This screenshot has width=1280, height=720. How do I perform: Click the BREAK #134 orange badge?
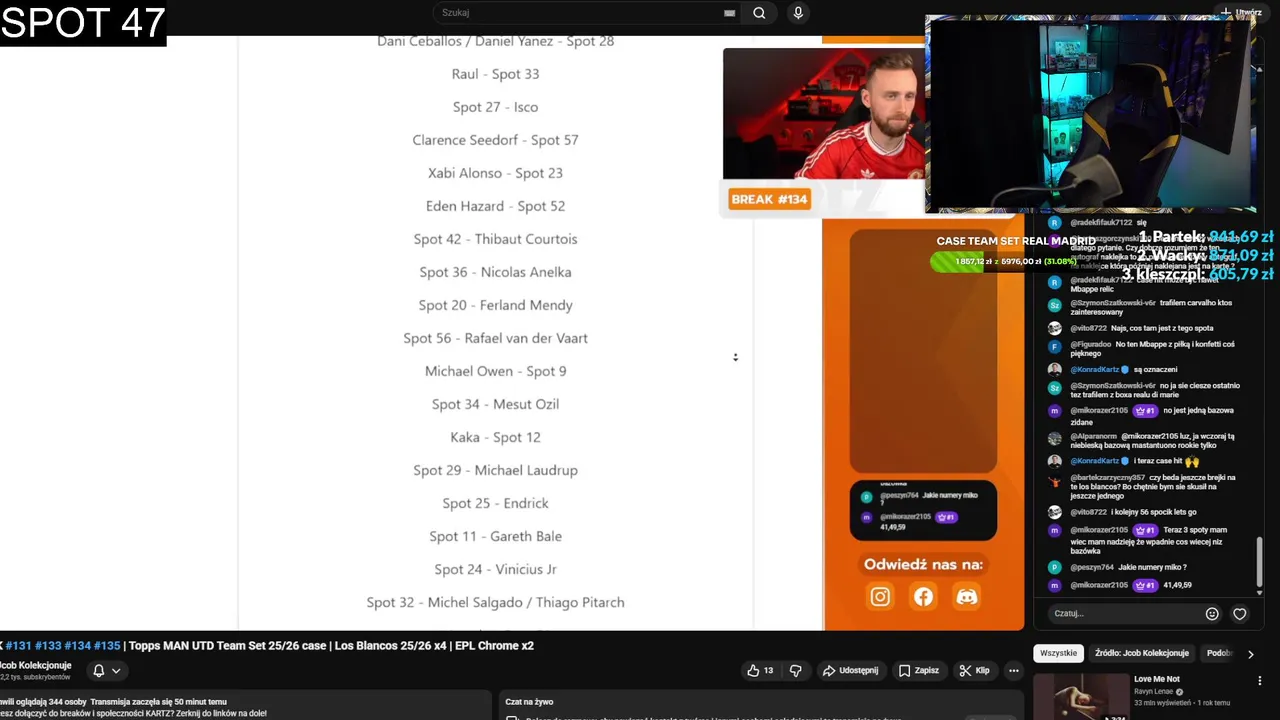pyautogui.click(x=769, y=199)
